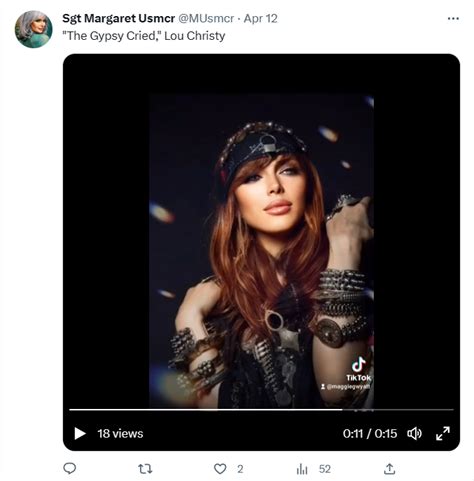Open the Apr 12 post timestamp
474x481 pixels.
click(260, 19)
